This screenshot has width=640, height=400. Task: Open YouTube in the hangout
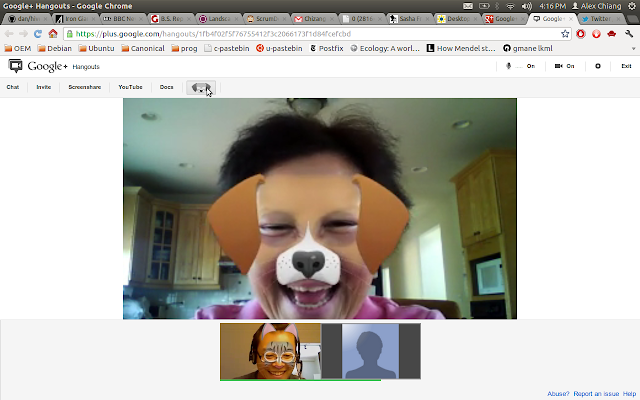(130, 87)
